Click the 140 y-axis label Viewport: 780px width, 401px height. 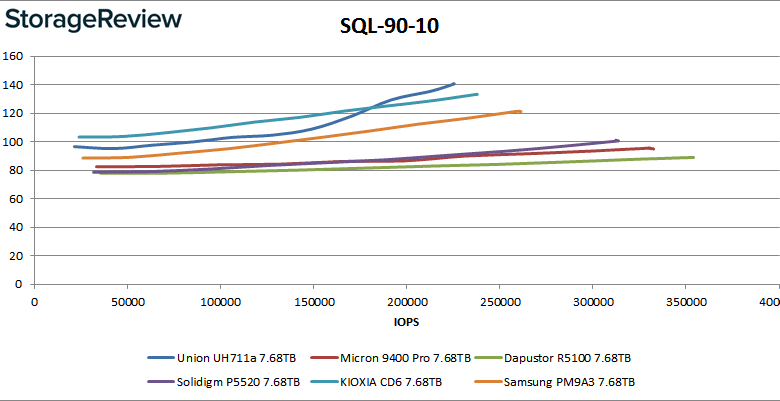pos(13,85)
